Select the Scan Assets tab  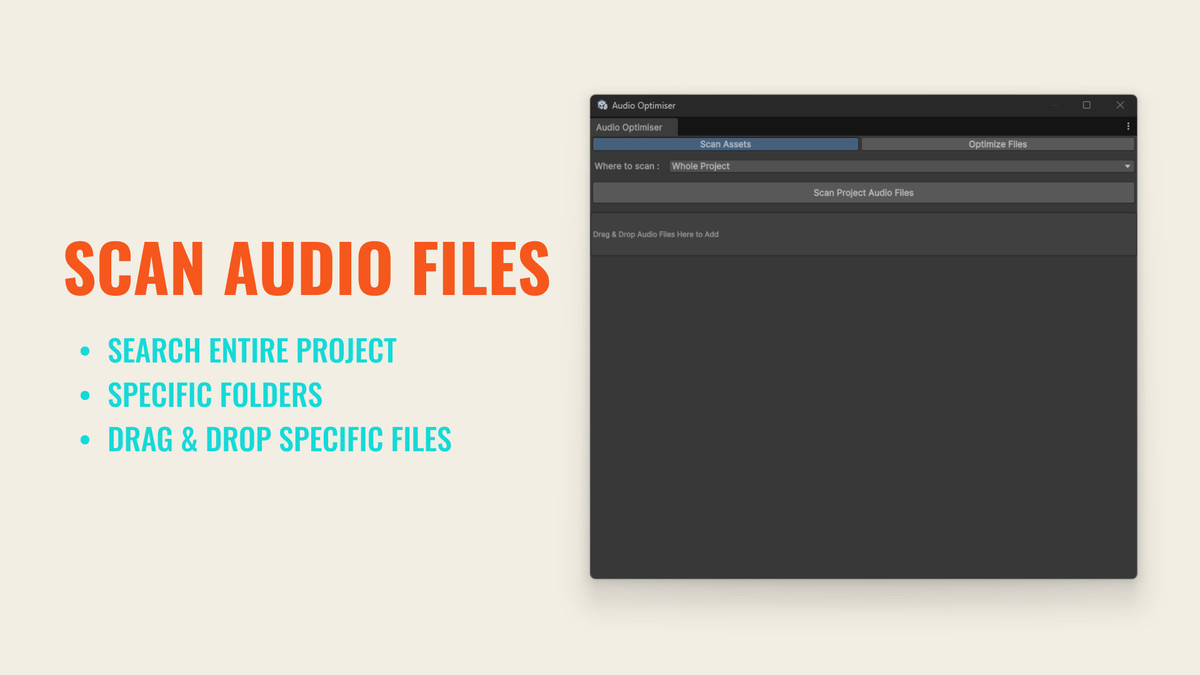click(725, 143)
